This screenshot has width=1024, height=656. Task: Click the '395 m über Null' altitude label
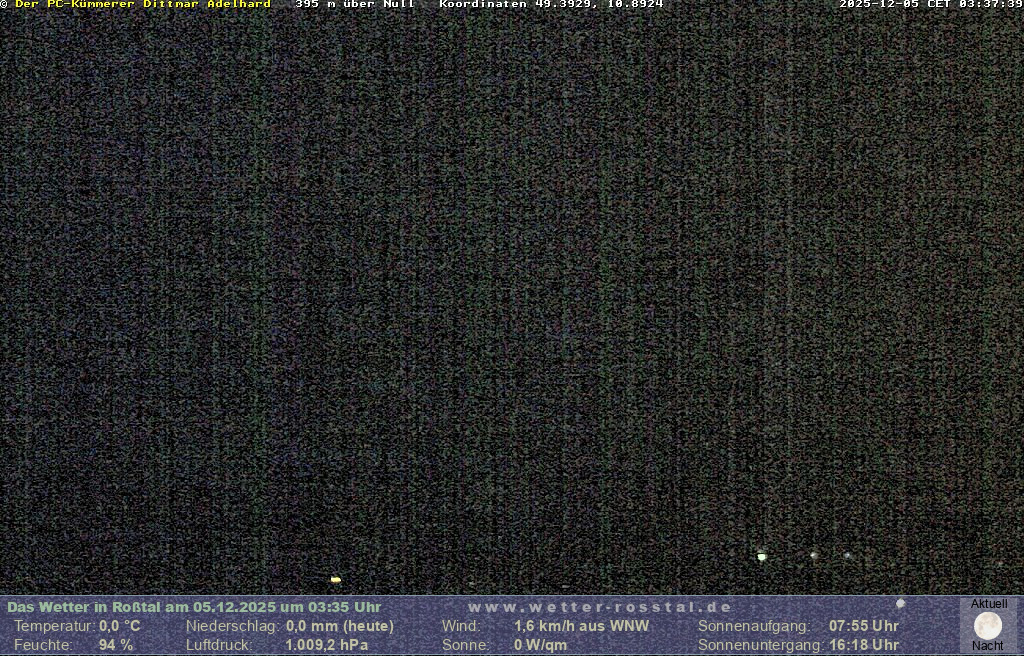pyautogui.click(x=355, y=5)
